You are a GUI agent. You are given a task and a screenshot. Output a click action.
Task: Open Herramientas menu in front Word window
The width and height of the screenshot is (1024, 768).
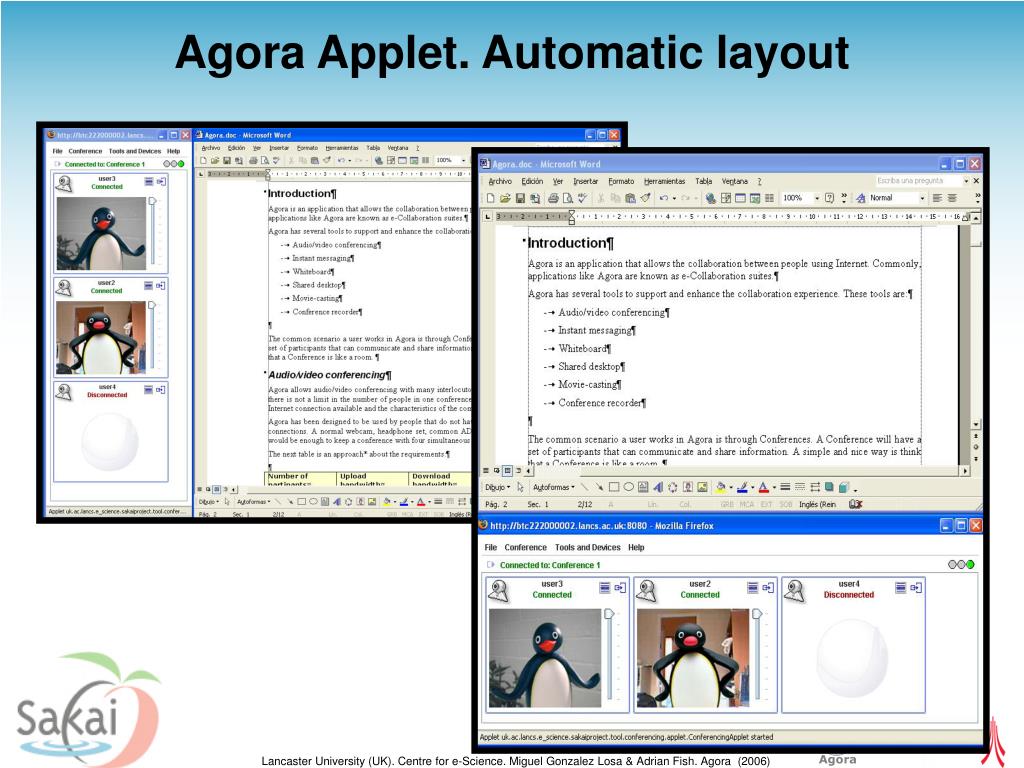pos(664,181)
